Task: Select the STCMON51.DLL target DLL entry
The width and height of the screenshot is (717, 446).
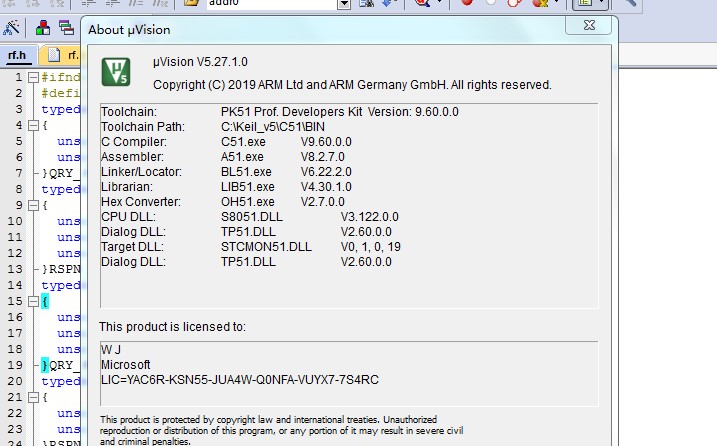Action: point(266,247)
